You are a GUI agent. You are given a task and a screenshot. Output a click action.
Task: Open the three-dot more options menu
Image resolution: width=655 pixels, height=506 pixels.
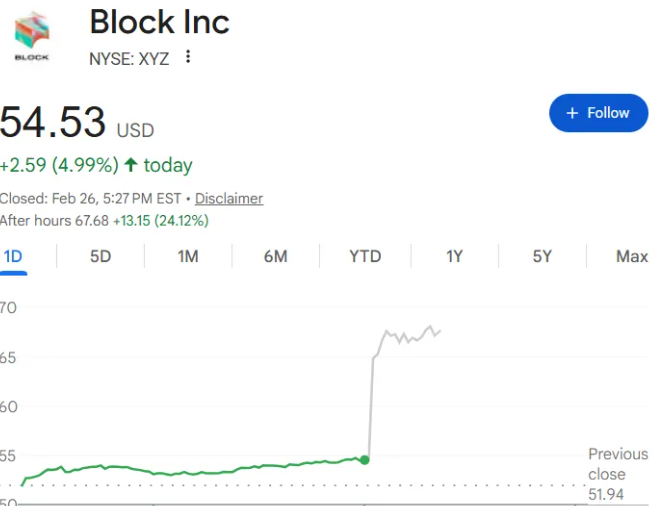pyautogui.click(x=187, y=57)
